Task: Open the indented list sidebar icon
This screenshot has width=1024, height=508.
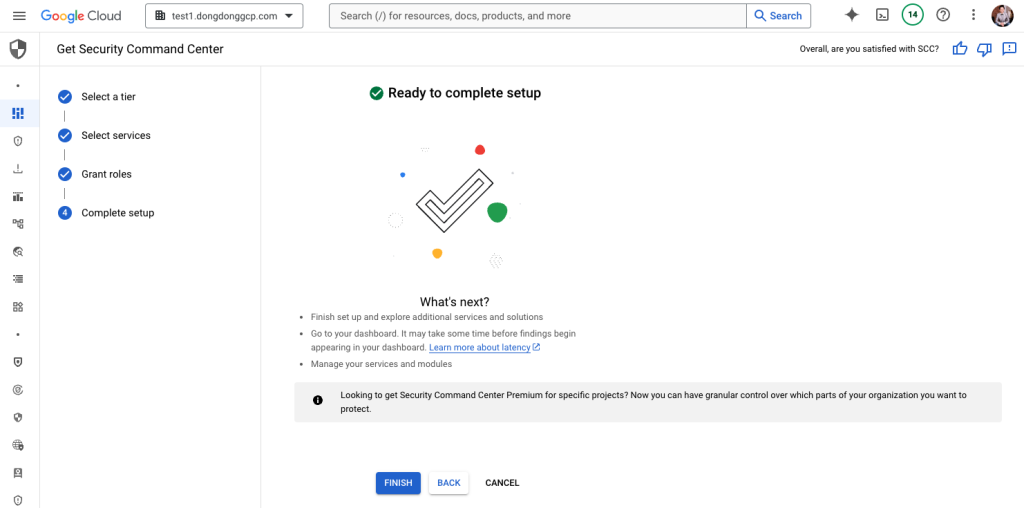Action: pos(18,279)
